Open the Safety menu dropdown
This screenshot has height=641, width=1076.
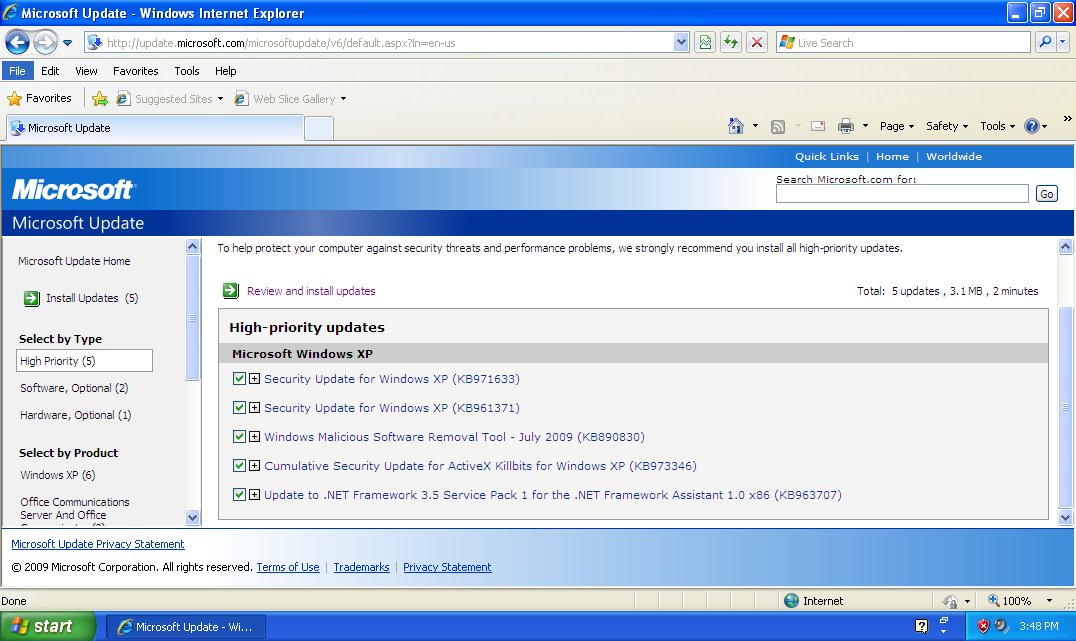click(947, 126)
